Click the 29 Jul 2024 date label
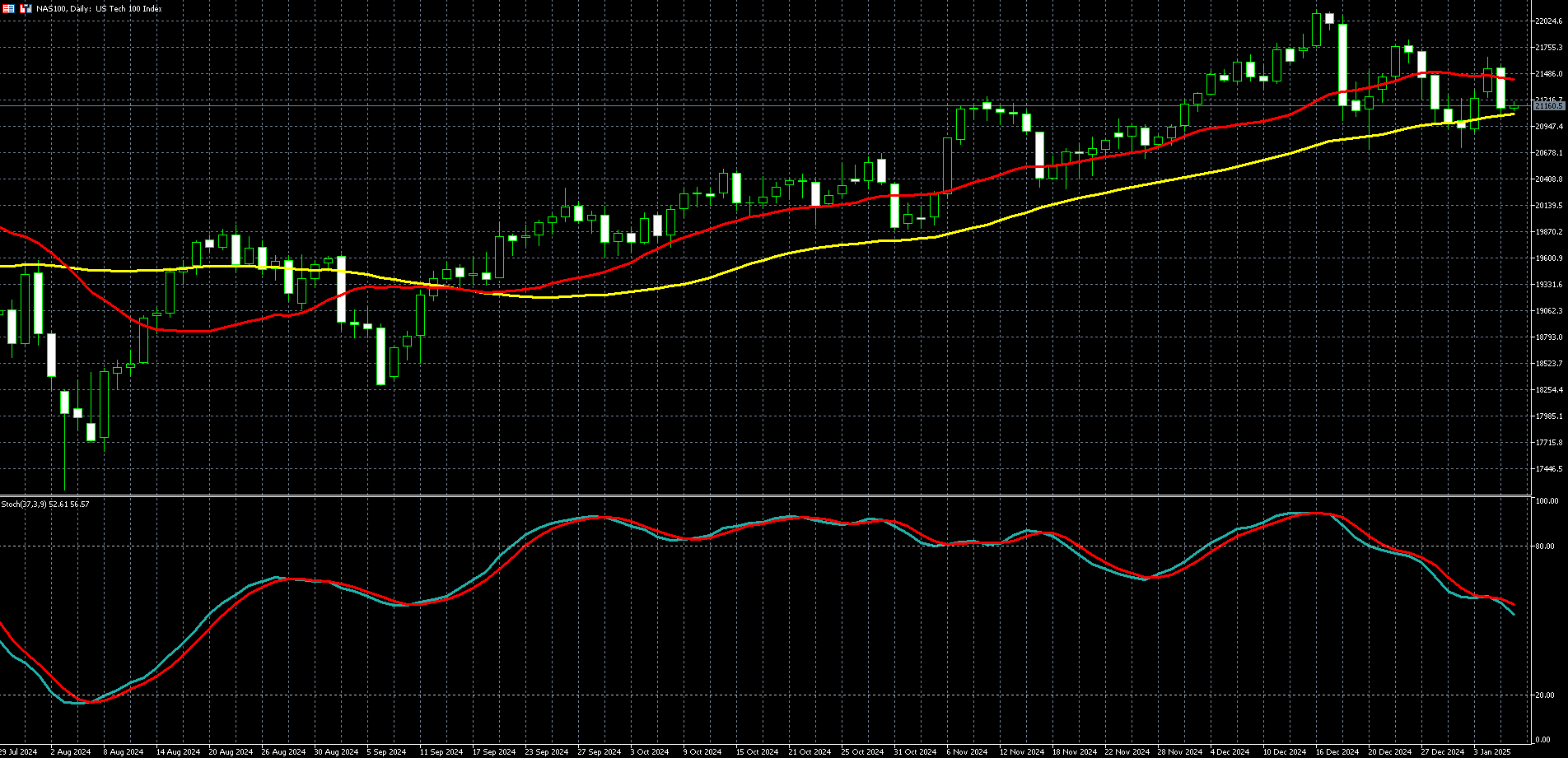Screen dimensions: 1568x758 click(19, 751)
